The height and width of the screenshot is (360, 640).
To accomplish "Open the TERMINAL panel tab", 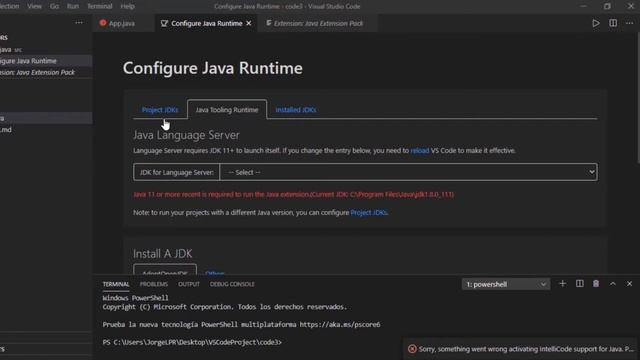I will click(x=116, y=284).
